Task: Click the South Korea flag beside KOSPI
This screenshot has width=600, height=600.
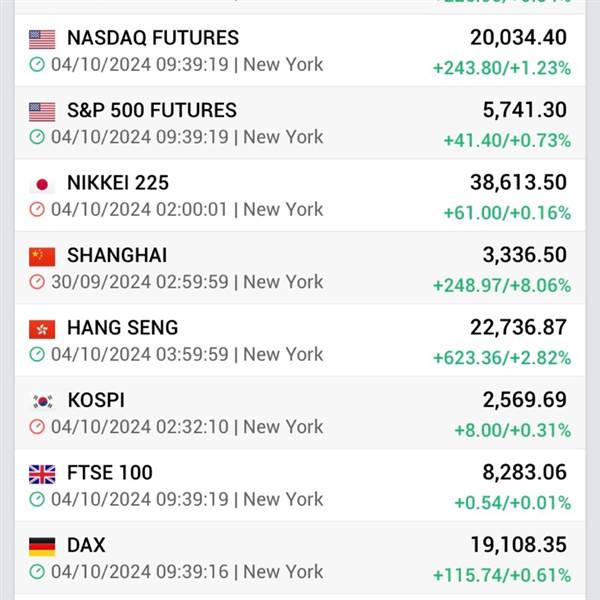Action: click(42, 402)
